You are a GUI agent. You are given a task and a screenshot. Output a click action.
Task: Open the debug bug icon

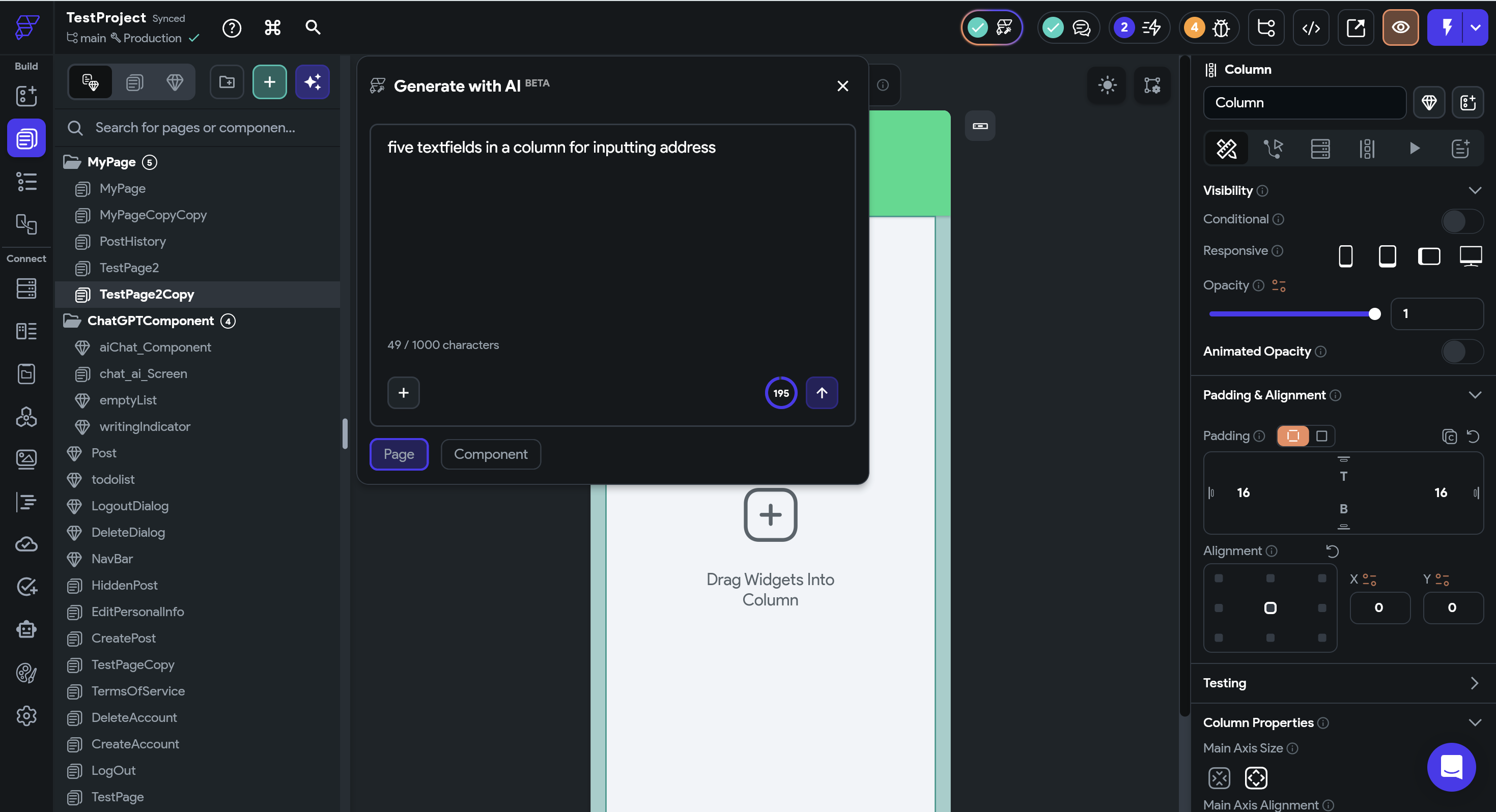1221,28
